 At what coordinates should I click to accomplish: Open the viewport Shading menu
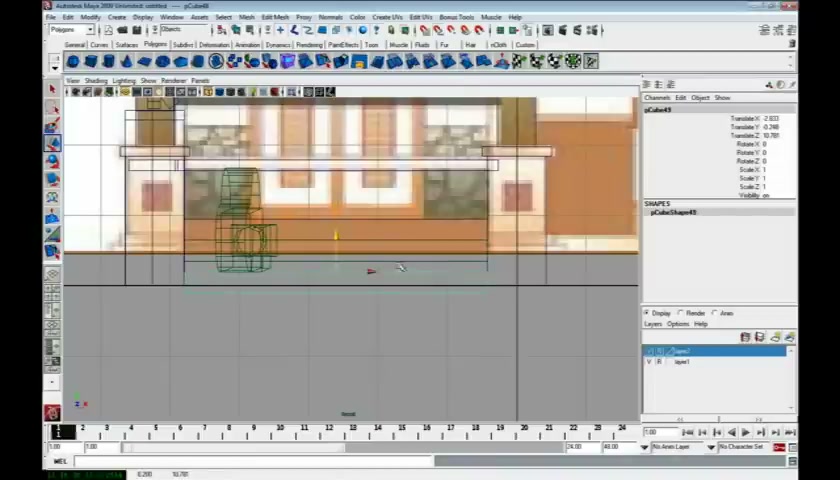point(96,81)
